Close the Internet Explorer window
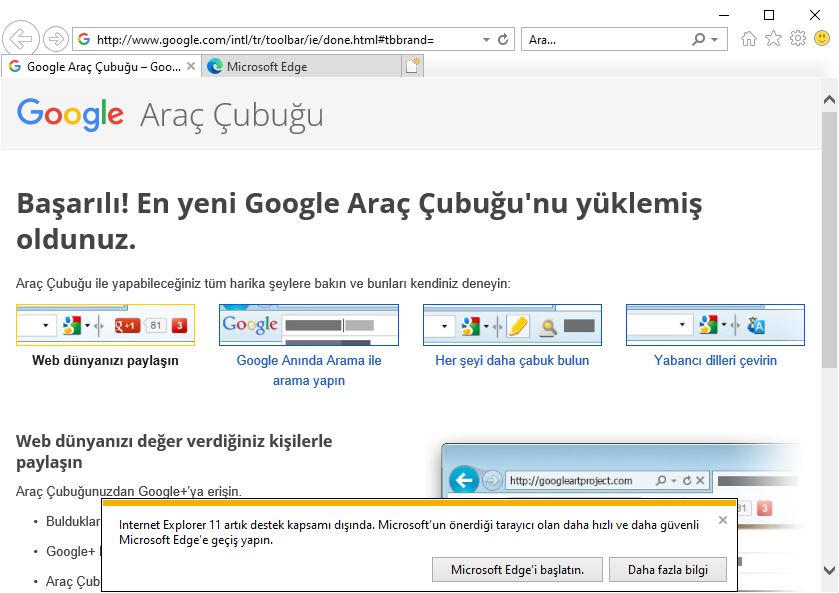This screenshot has height=593, width=839. pyautogui.click(x=815, y=15)
